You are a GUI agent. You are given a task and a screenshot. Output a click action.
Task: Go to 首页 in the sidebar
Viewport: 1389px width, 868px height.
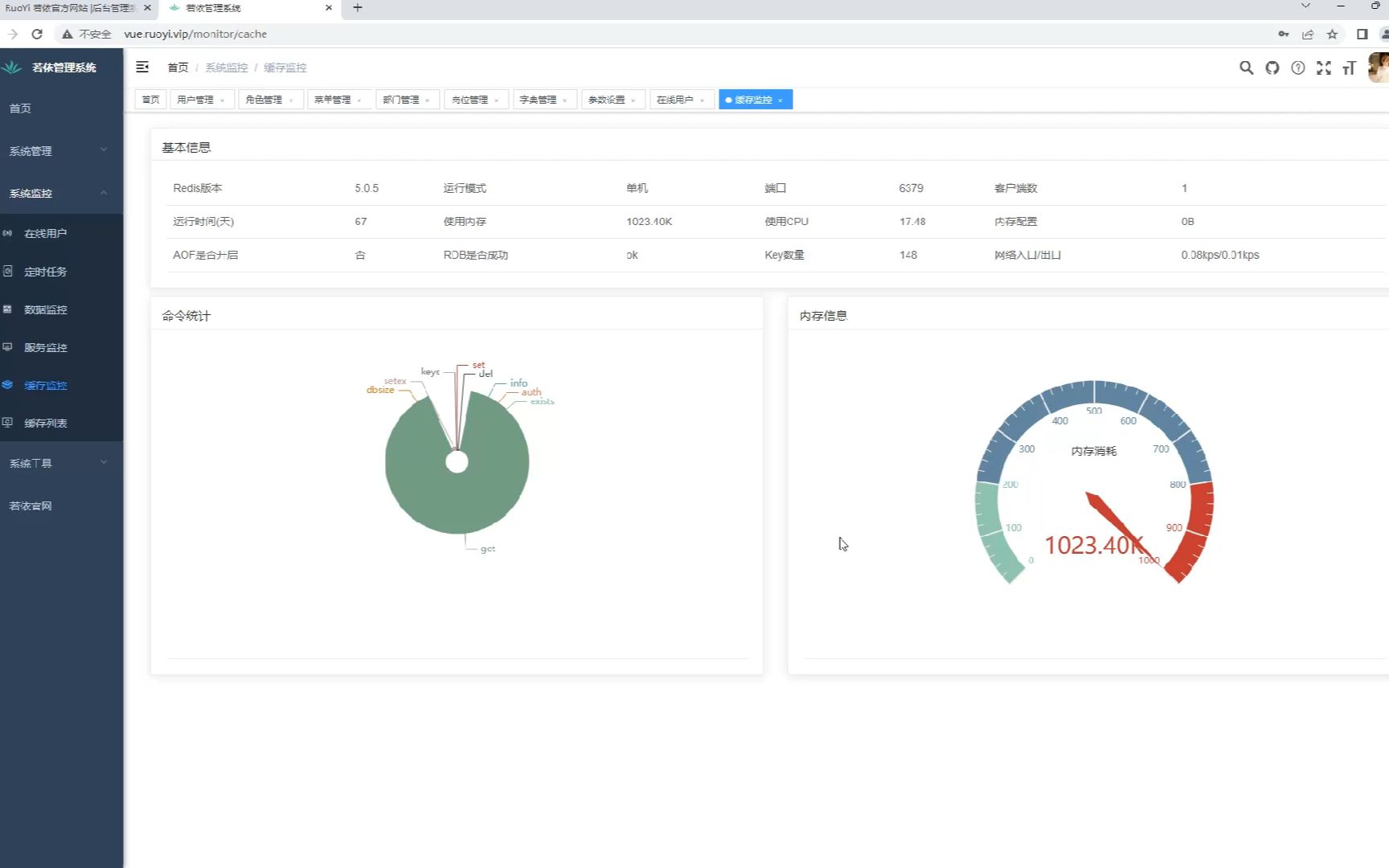tap(62, 108)
